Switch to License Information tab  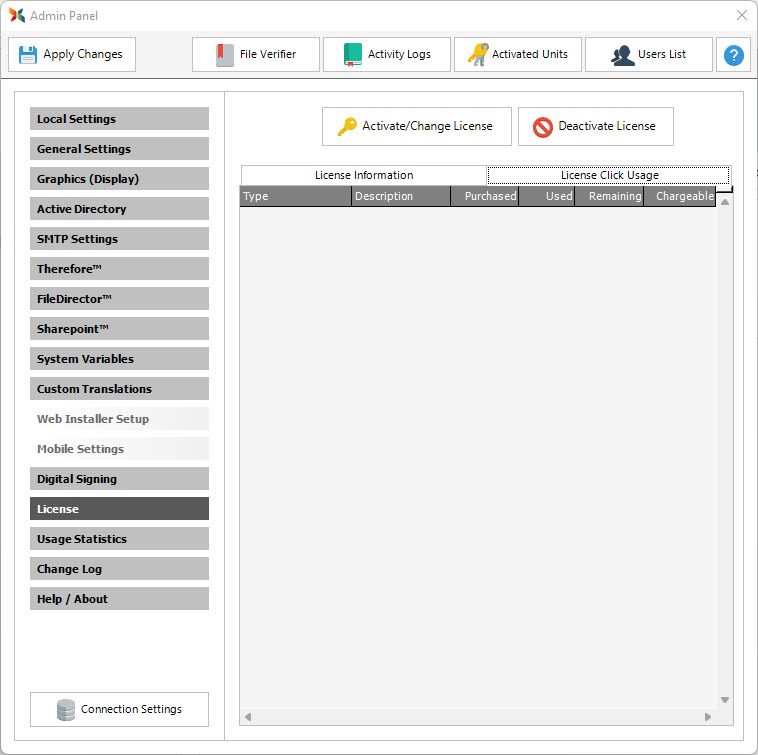(364, 175)
